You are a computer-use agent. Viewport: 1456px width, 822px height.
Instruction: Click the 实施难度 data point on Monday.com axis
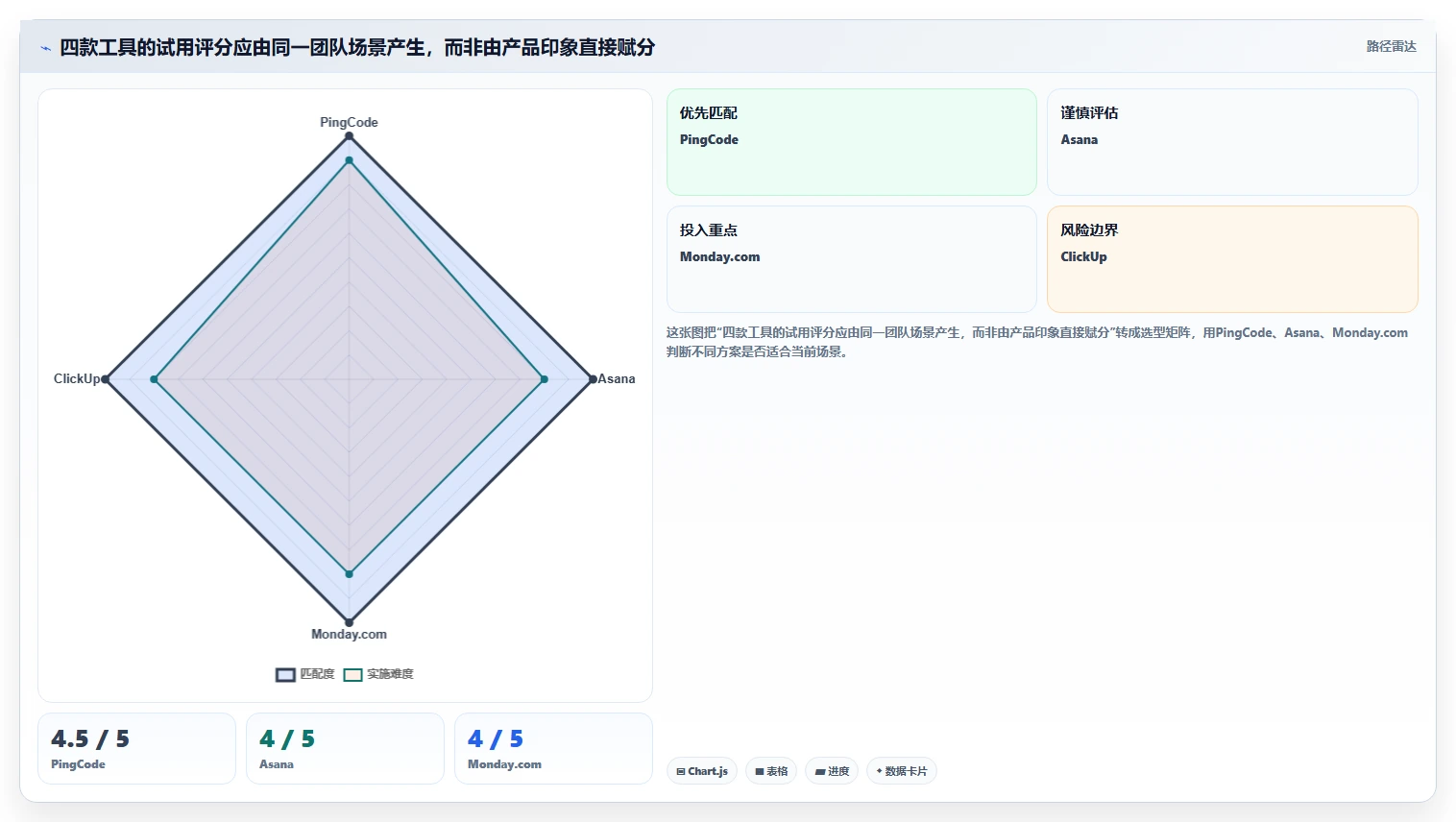coord(349,574)
